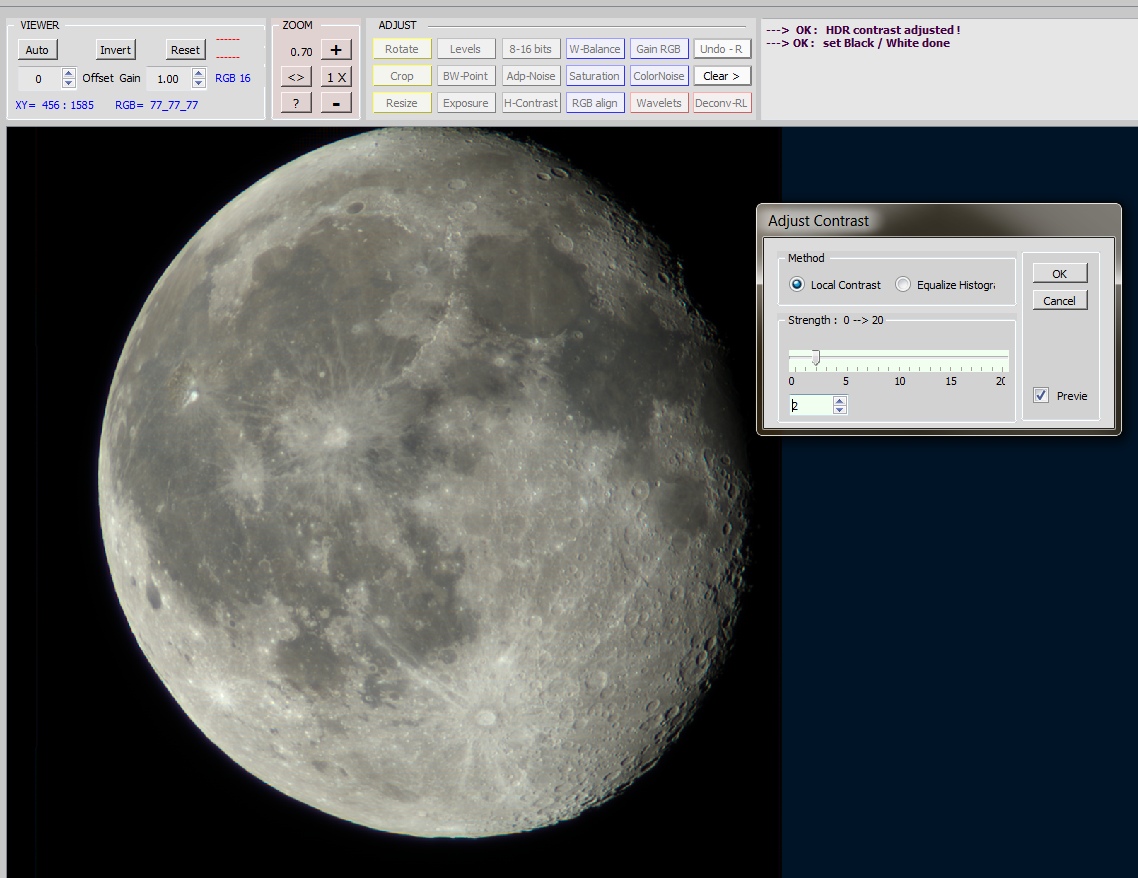Click the Strength slider handle
1138x878 pixels.
pyautogui.click(x=816, y=357)
